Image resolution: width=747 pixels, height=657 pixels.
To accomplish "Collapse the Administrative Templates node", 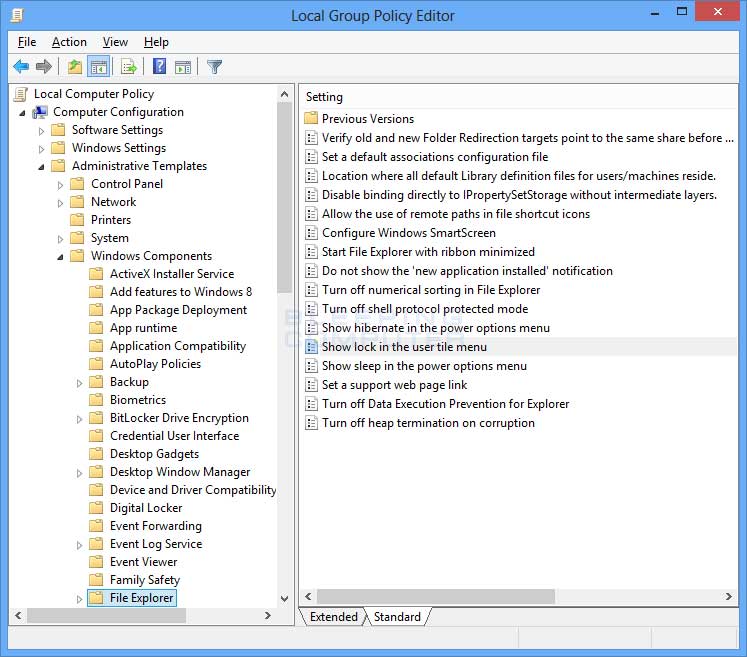I will pyautogui.click(x=41, y=167).
